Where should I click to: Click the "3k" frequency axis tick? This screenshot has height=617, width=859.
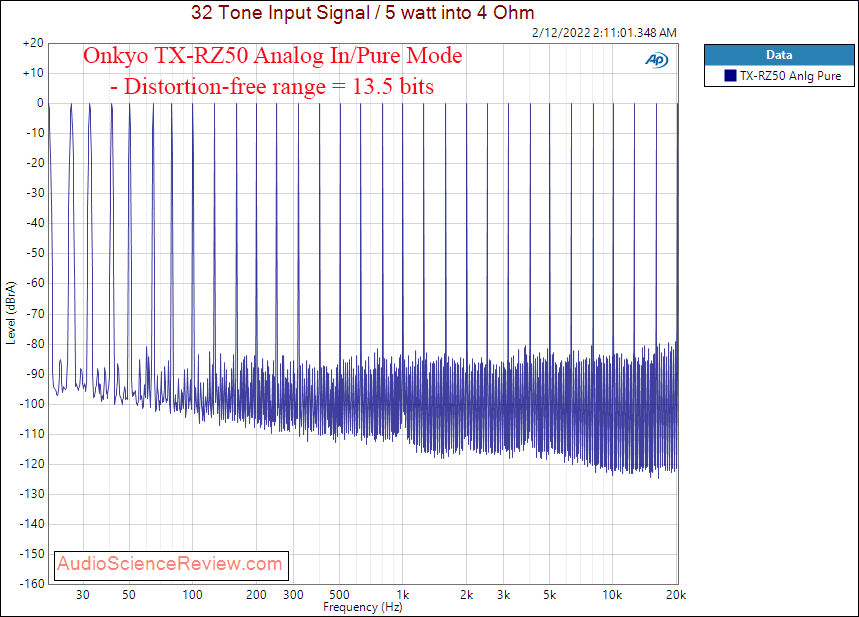503,595
